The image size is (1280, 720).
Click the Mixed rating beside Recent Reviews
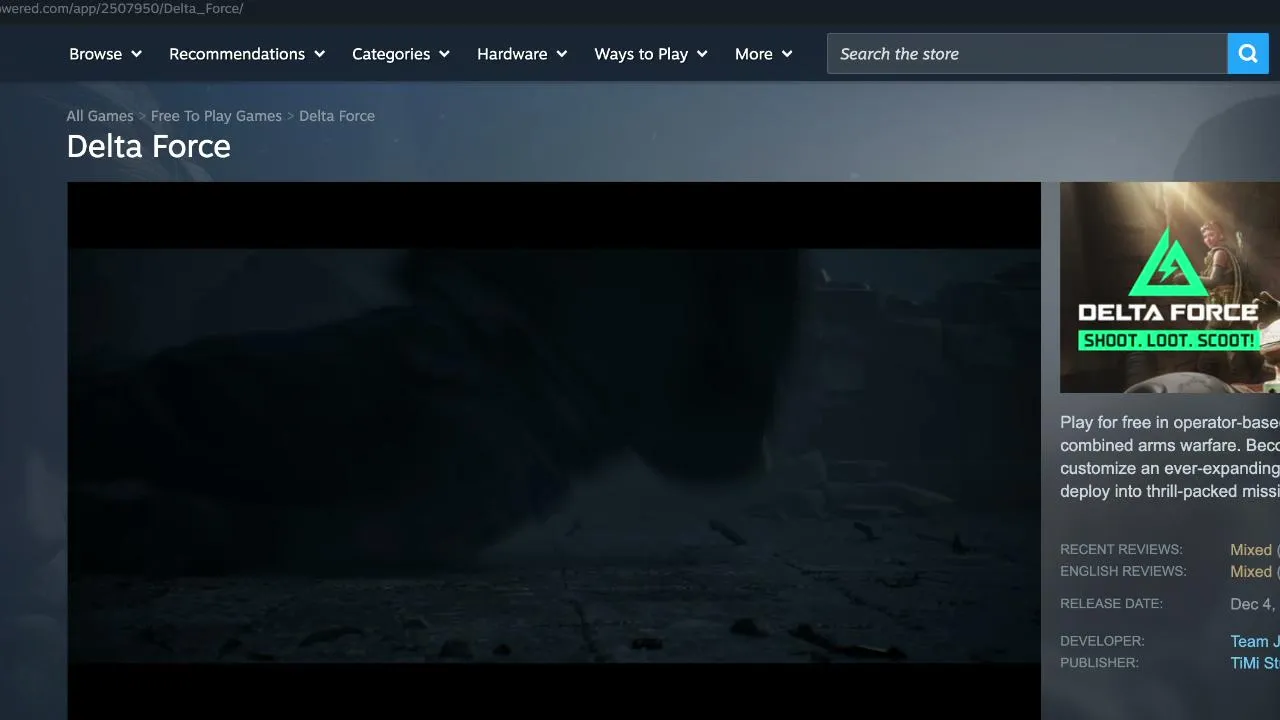[x=1251, y=550]
